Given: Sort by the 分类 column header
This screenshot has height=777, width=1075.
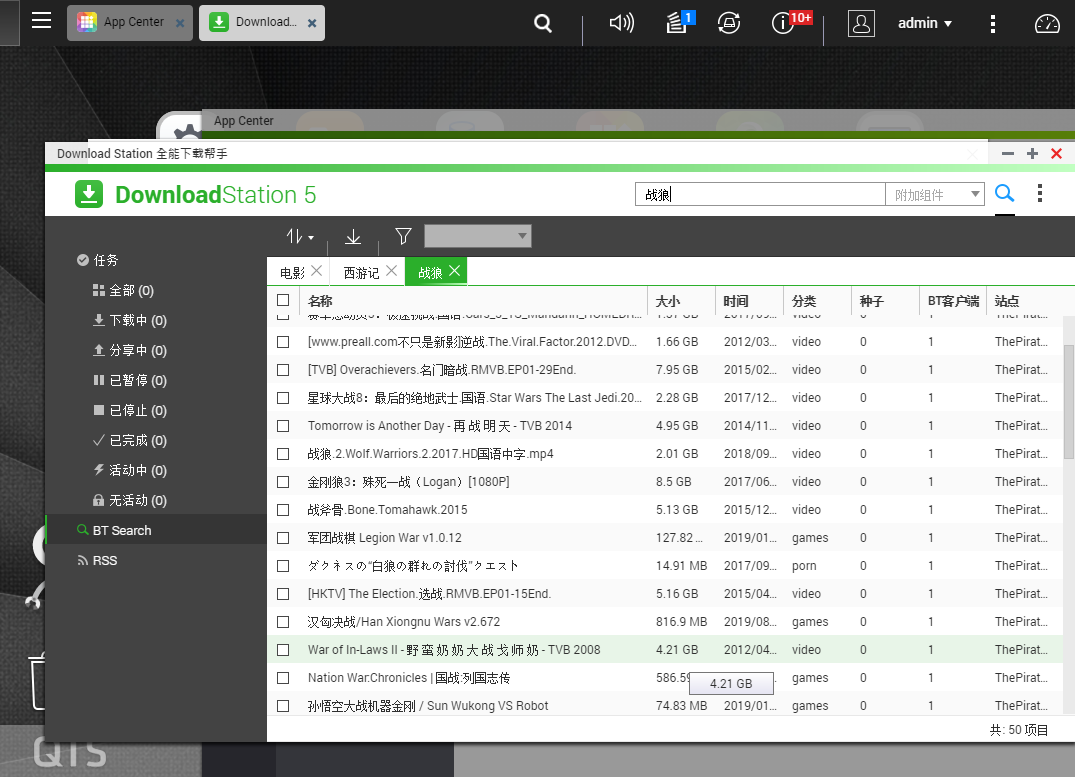Looking at the screenshot, I should point(817,300).
